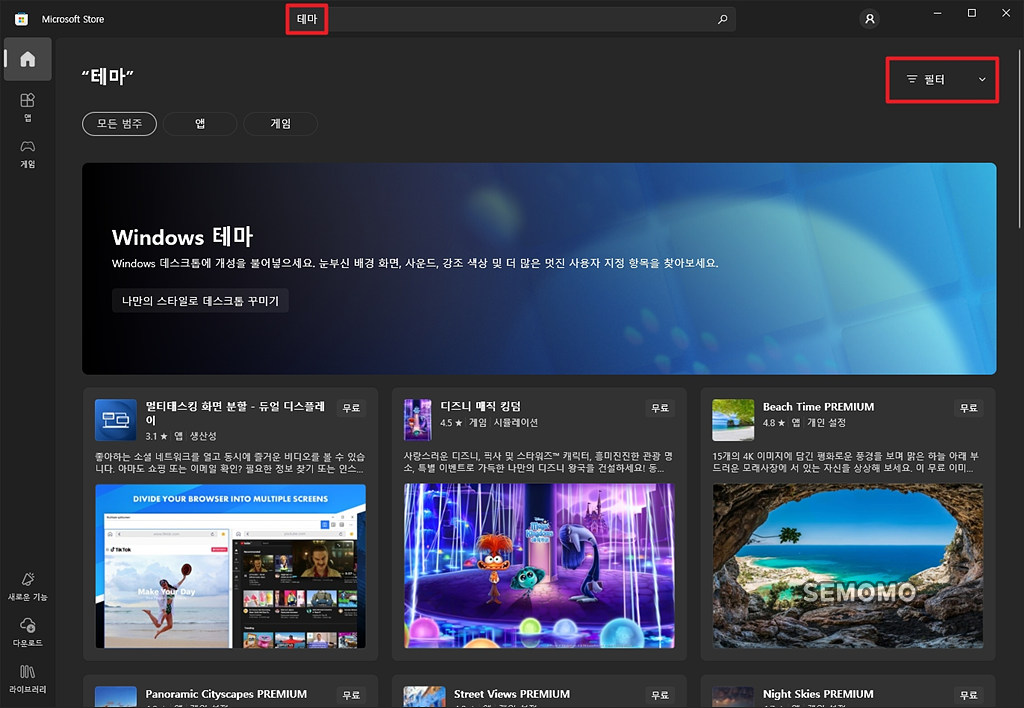The height and width of the screenshot is (708, 1024).
Task: Open the divided browser screenshot thumbnail
Action: coord(231,566)
